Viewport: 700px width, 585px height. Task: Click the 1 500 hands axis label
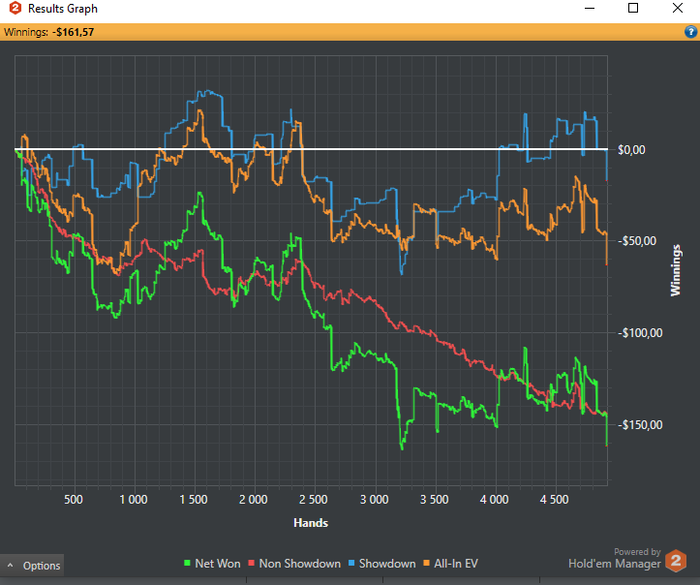click(193, 499)
